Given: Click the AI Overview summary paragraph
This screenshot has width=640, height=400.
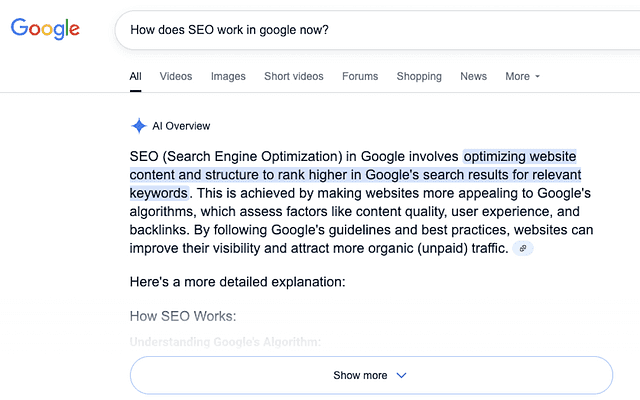Looking at the screenshot, I should pos(360,203).
